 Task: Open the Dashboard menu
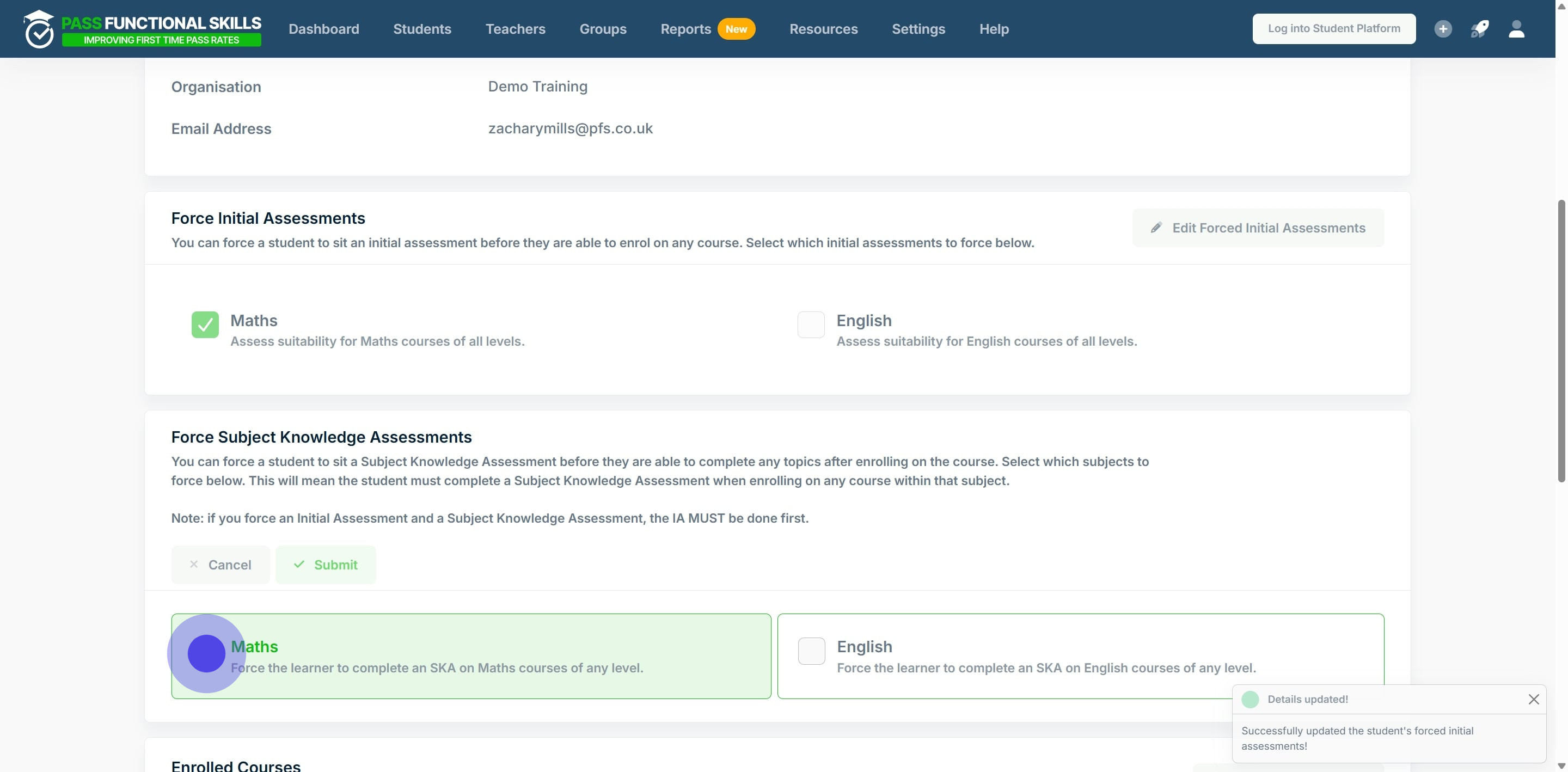click(x=324, y=29)
